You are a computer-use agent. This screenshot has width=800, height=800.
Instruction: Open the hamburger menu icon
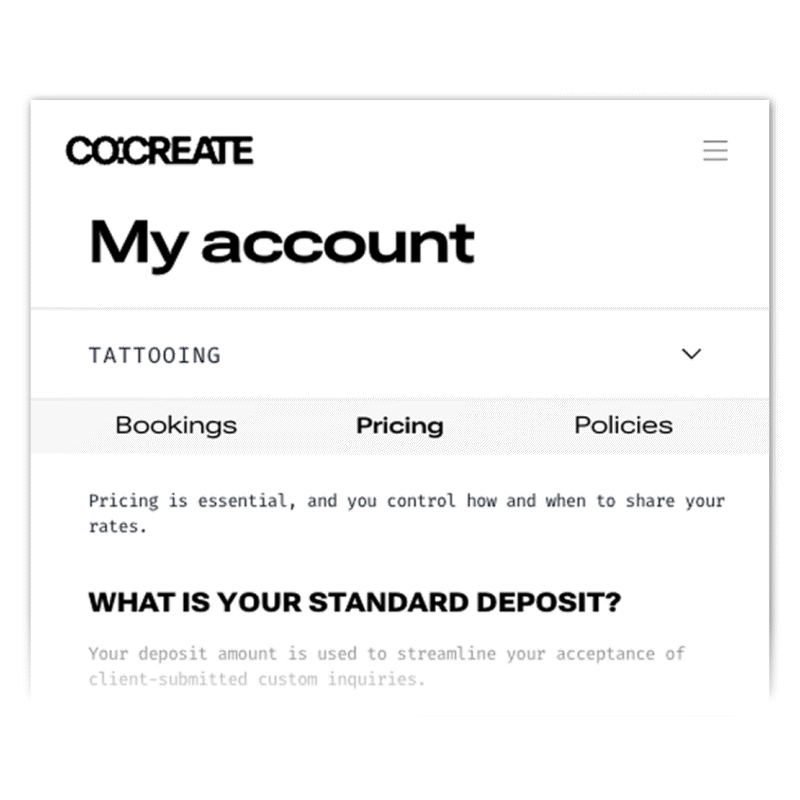(715, 151)
